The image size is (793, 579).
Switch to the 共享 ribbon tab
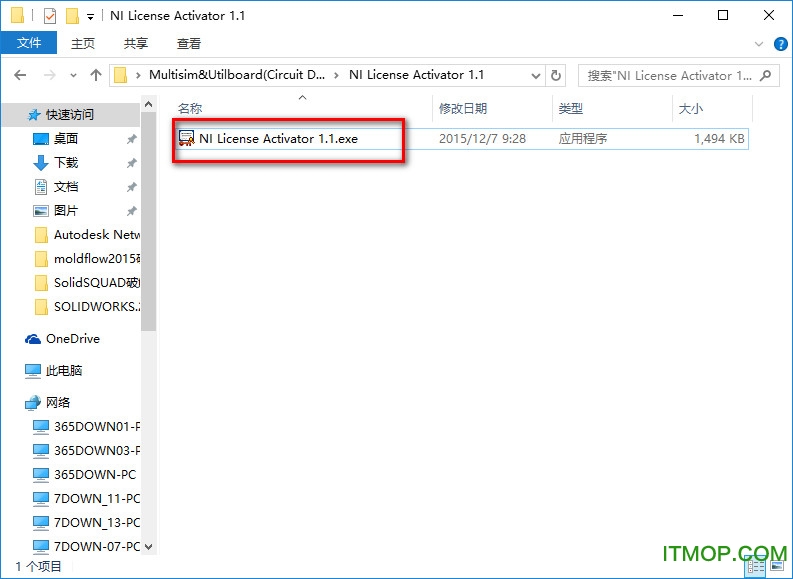click(136, 43)
